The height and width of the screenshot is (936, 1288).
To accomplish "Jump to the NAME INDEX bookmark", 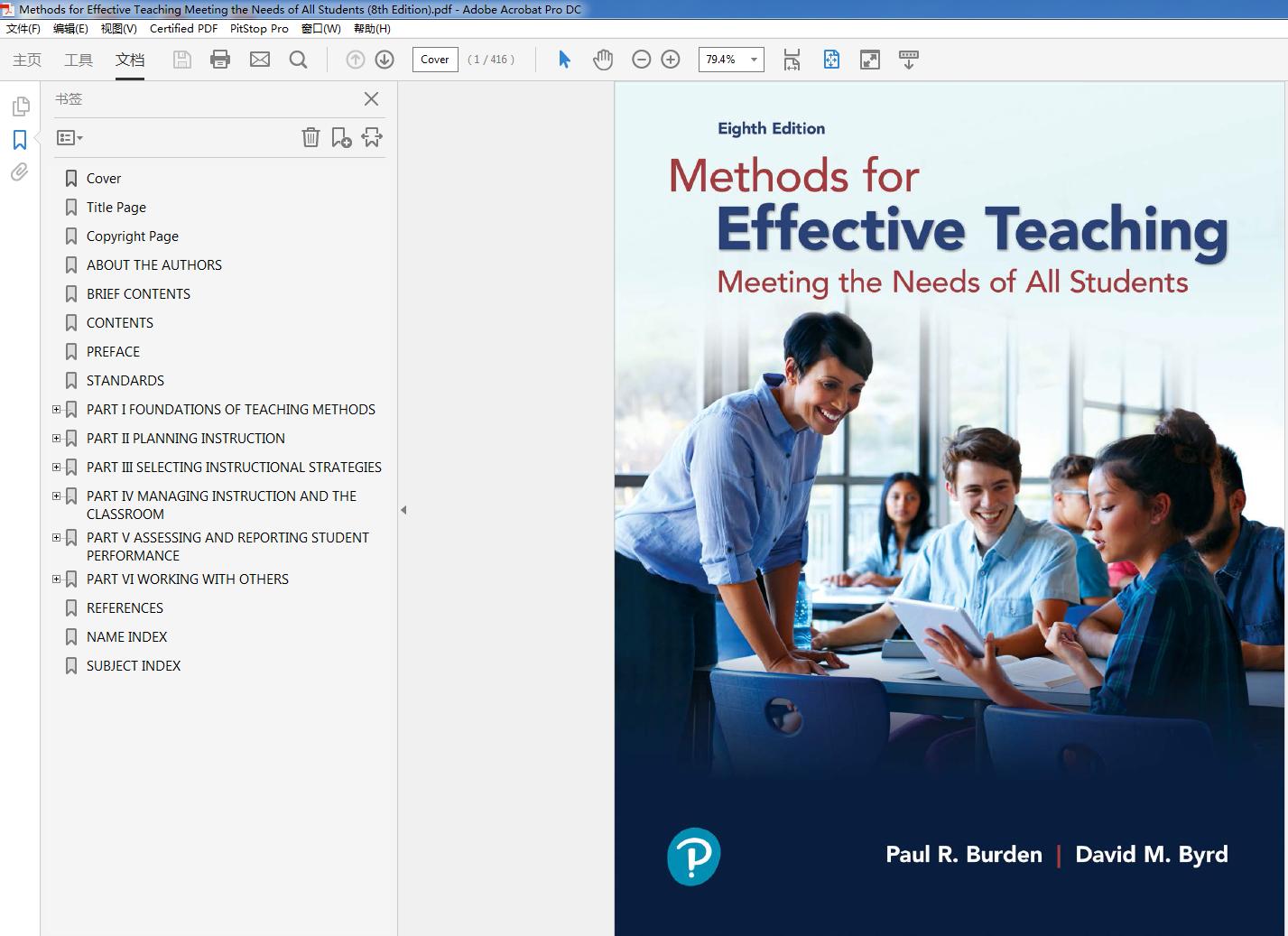I will click(127, 637).
